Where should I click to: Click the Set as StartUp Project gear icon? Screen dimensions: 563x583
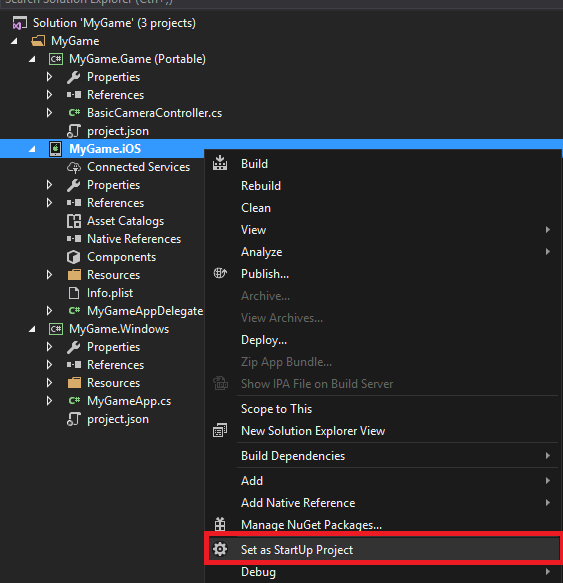coord(220,549)
